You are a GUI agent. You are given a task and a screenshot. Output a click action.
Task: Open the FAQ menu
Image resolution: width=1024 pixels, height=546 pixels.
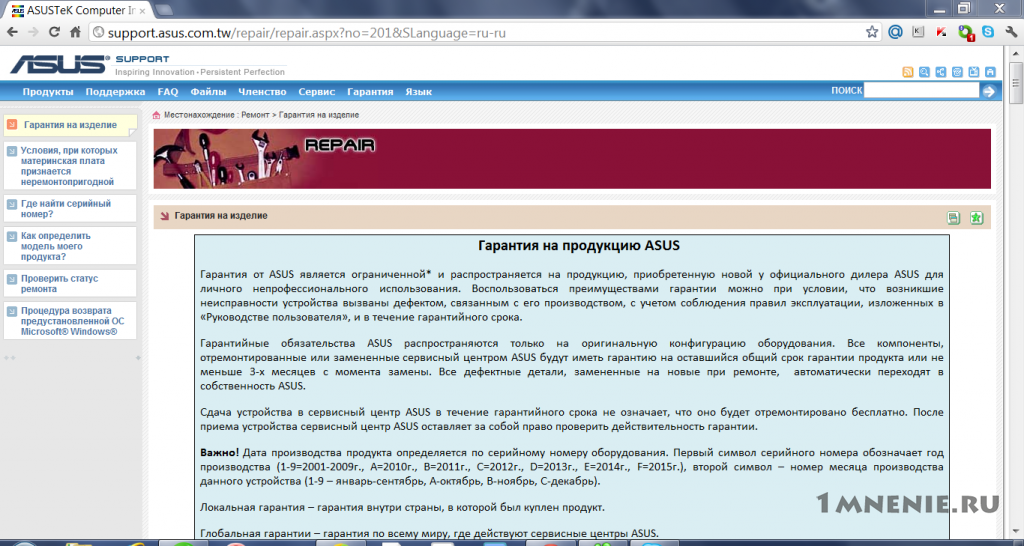pos(168,92)
